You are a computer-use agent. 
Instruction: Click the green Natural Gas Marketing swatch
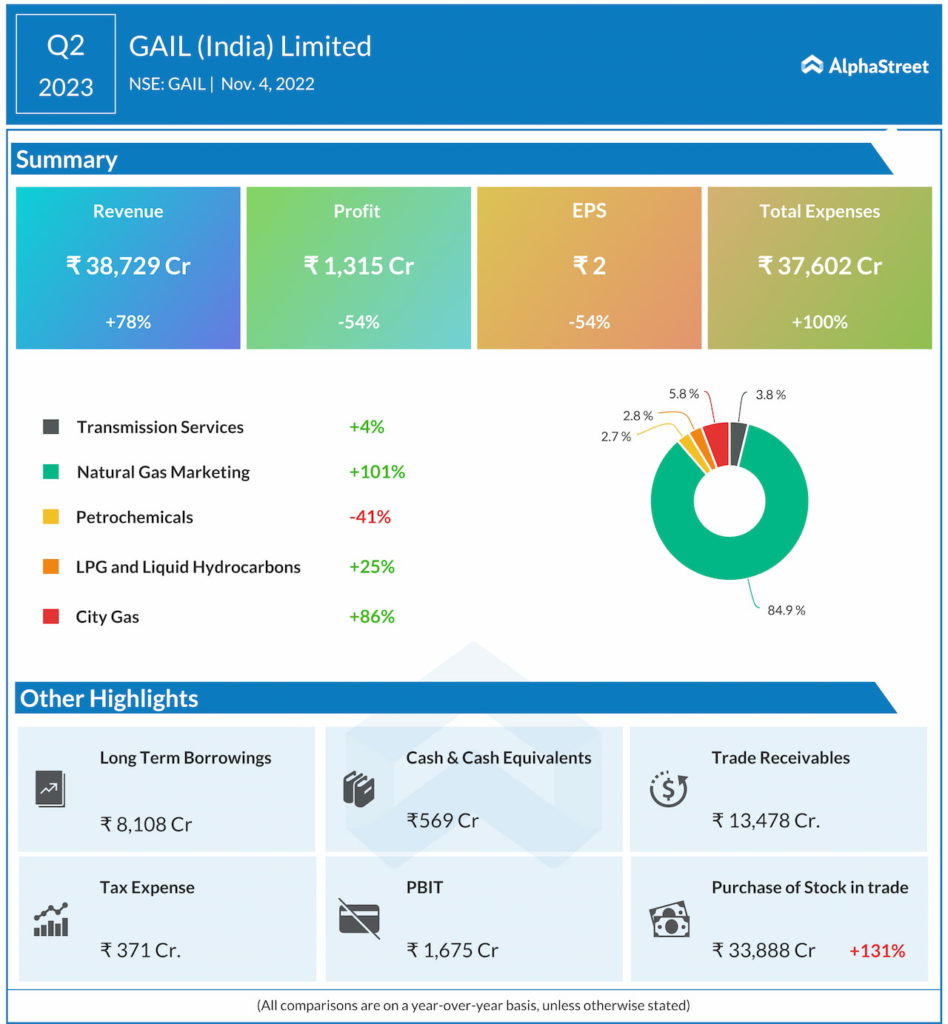pos(50,472)
